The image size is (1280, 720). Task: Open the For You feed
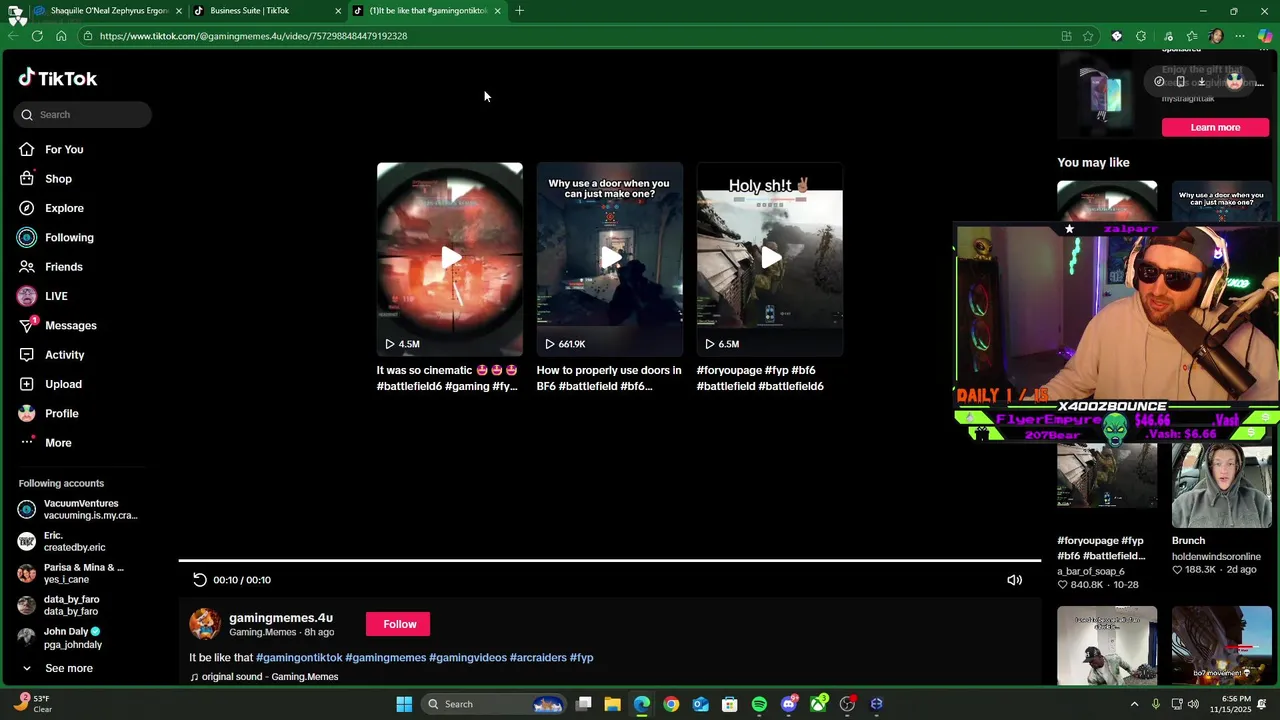tap(64, 149)
